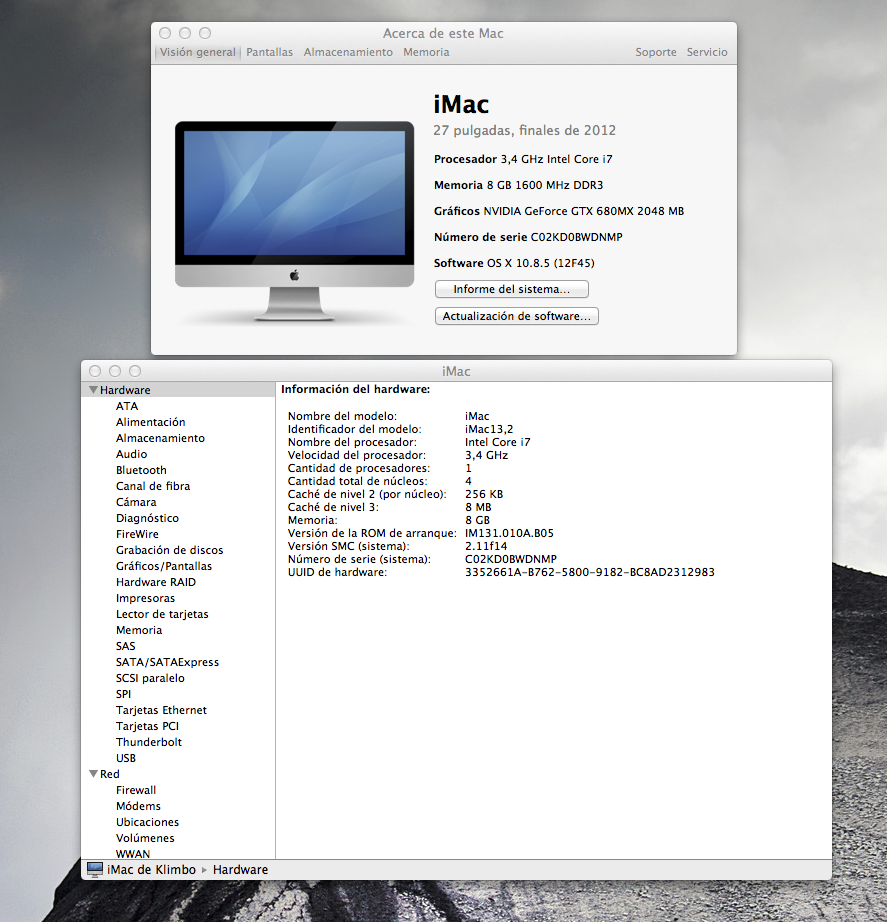The image size is (887, 922).
Task: Click the Hardware category row in sidebar
Action: pyautogui.click(x=178, y=390)
